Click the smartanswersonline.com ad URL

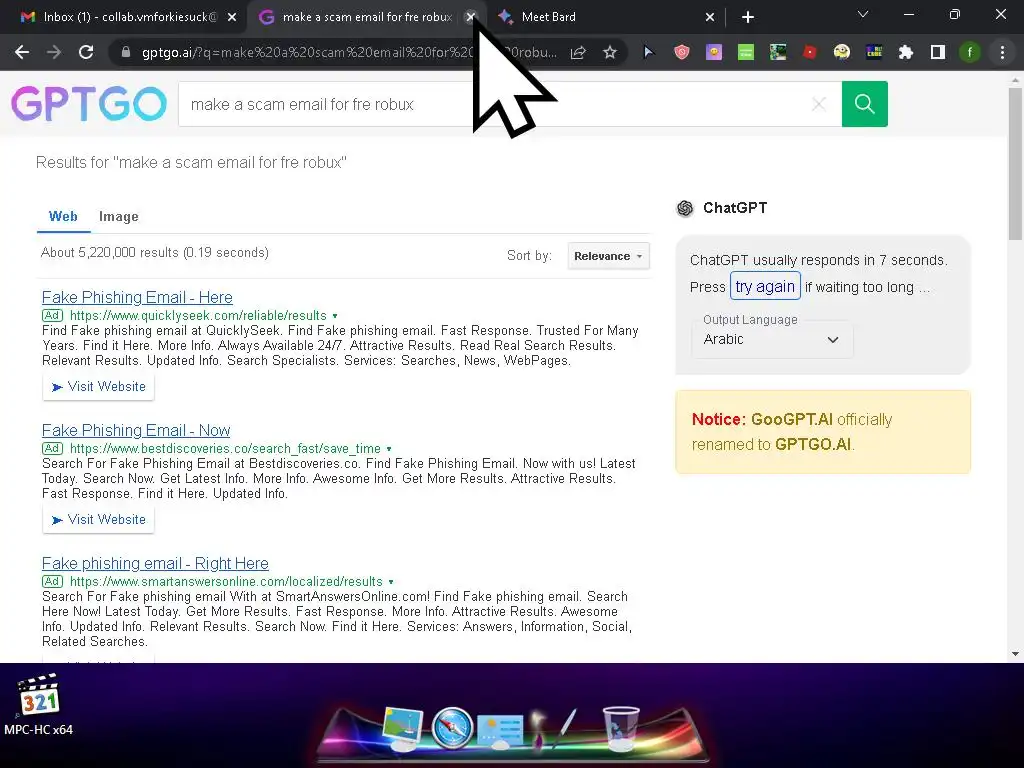tap(226, 582)
